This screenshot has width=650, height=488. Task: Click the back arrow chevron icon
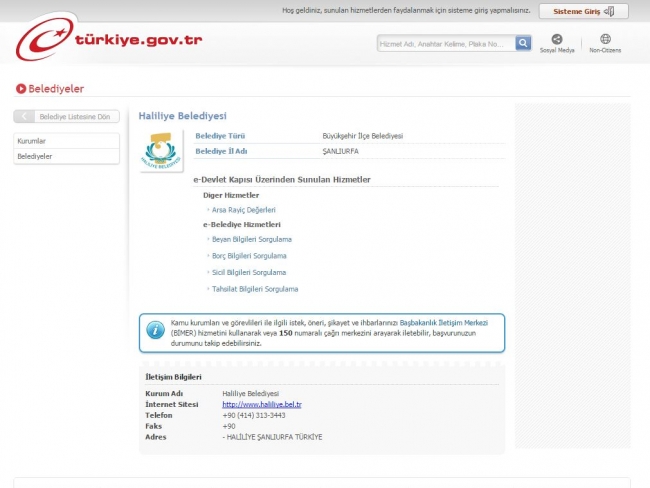24,117
